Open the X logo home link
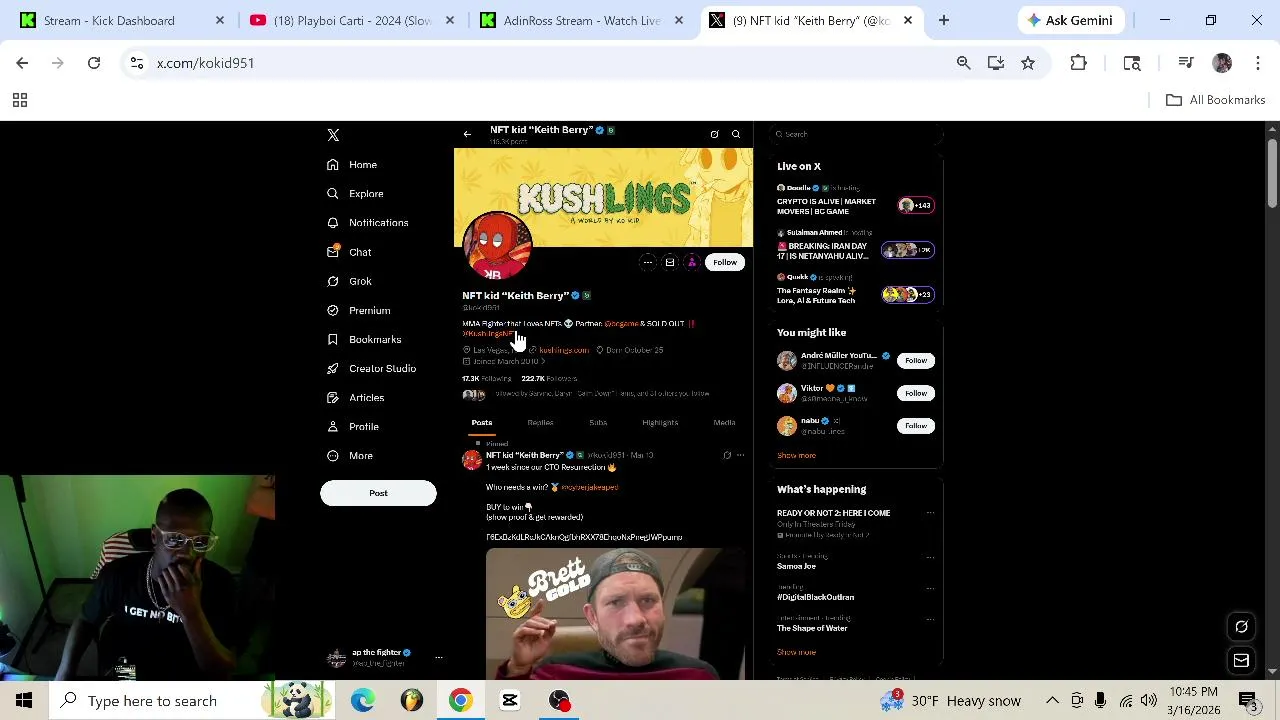The height and width of the screenshot is (720, 1280). (333, 135)
